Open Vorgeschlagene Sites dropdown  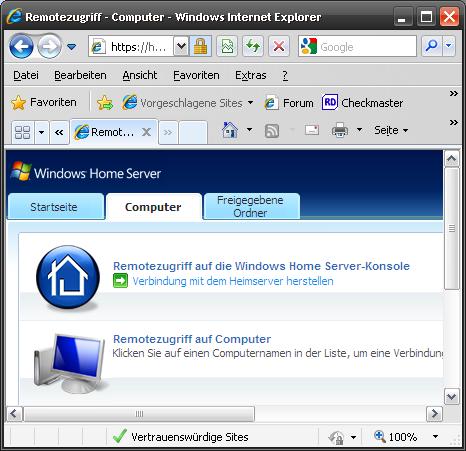[x=187, y=103]
